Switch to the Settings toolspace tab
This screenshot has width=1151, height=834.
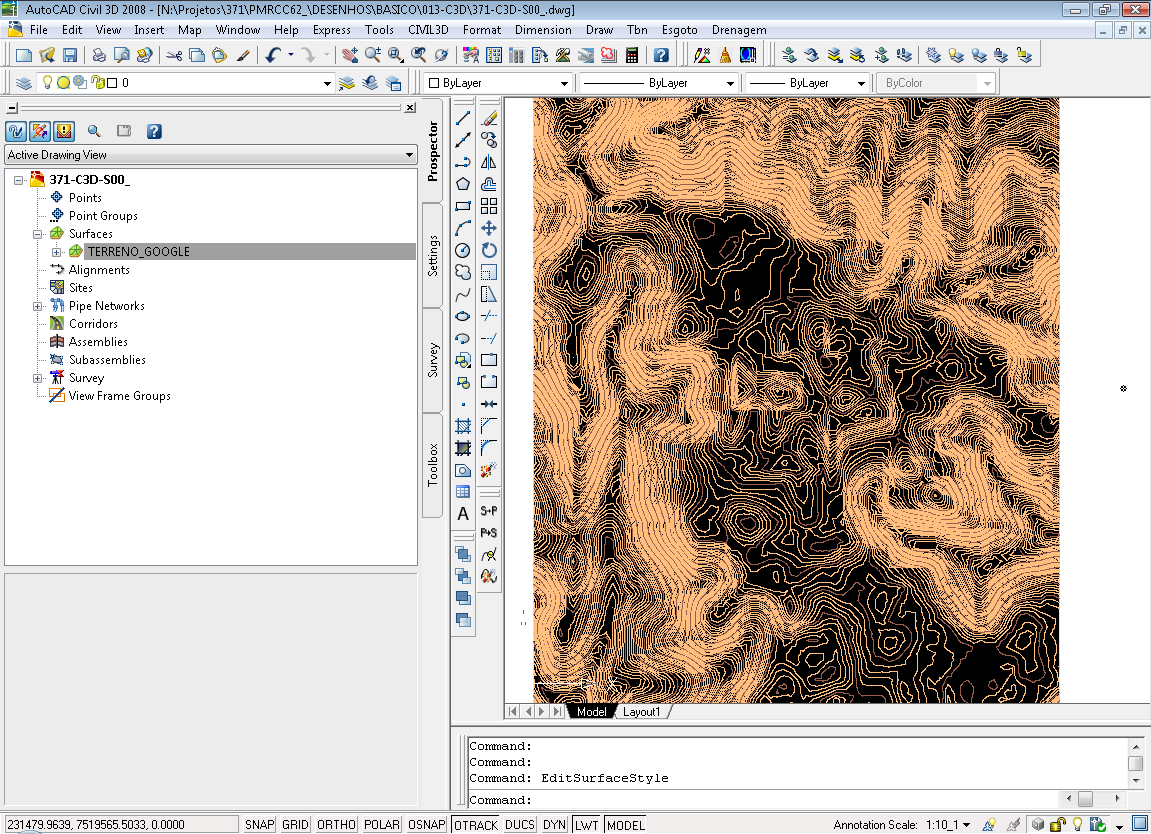click(433, 255)
